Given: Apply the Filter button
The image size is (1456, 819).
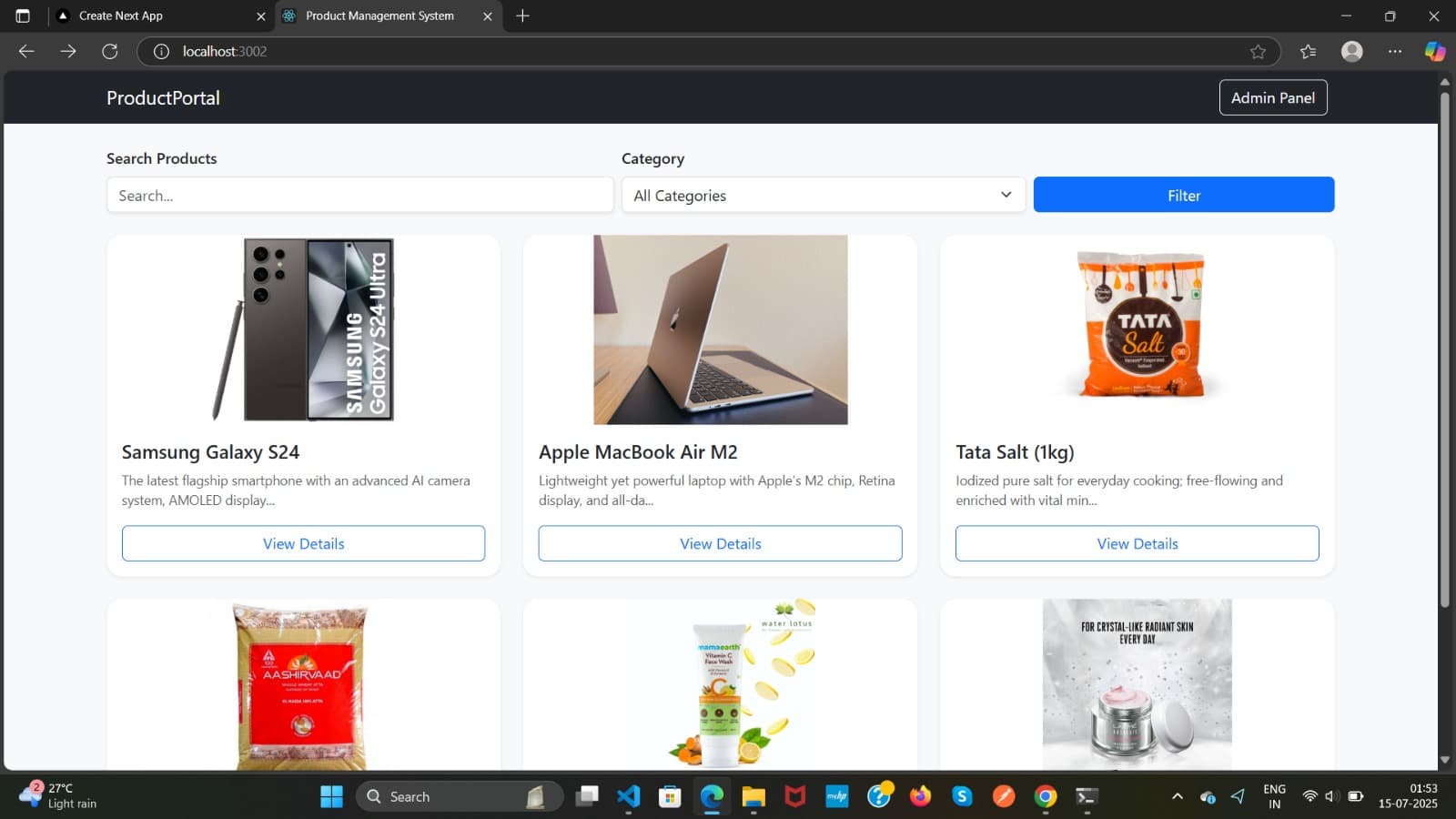Looking at the screenshot, I should coord(1184,195).
